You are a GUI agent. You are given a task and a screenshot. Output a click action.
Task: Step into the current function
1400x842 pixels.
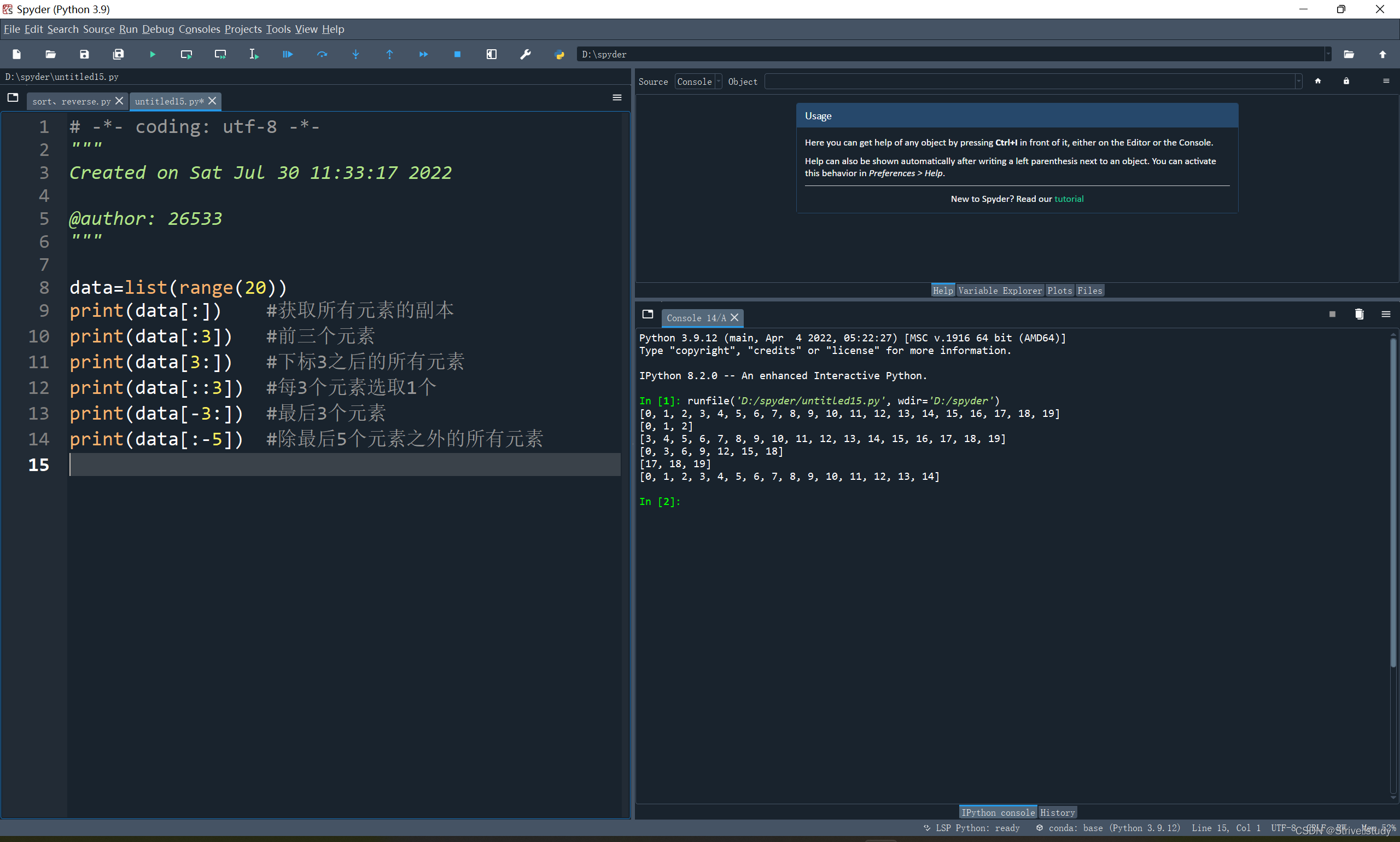(x=355, y=54)
